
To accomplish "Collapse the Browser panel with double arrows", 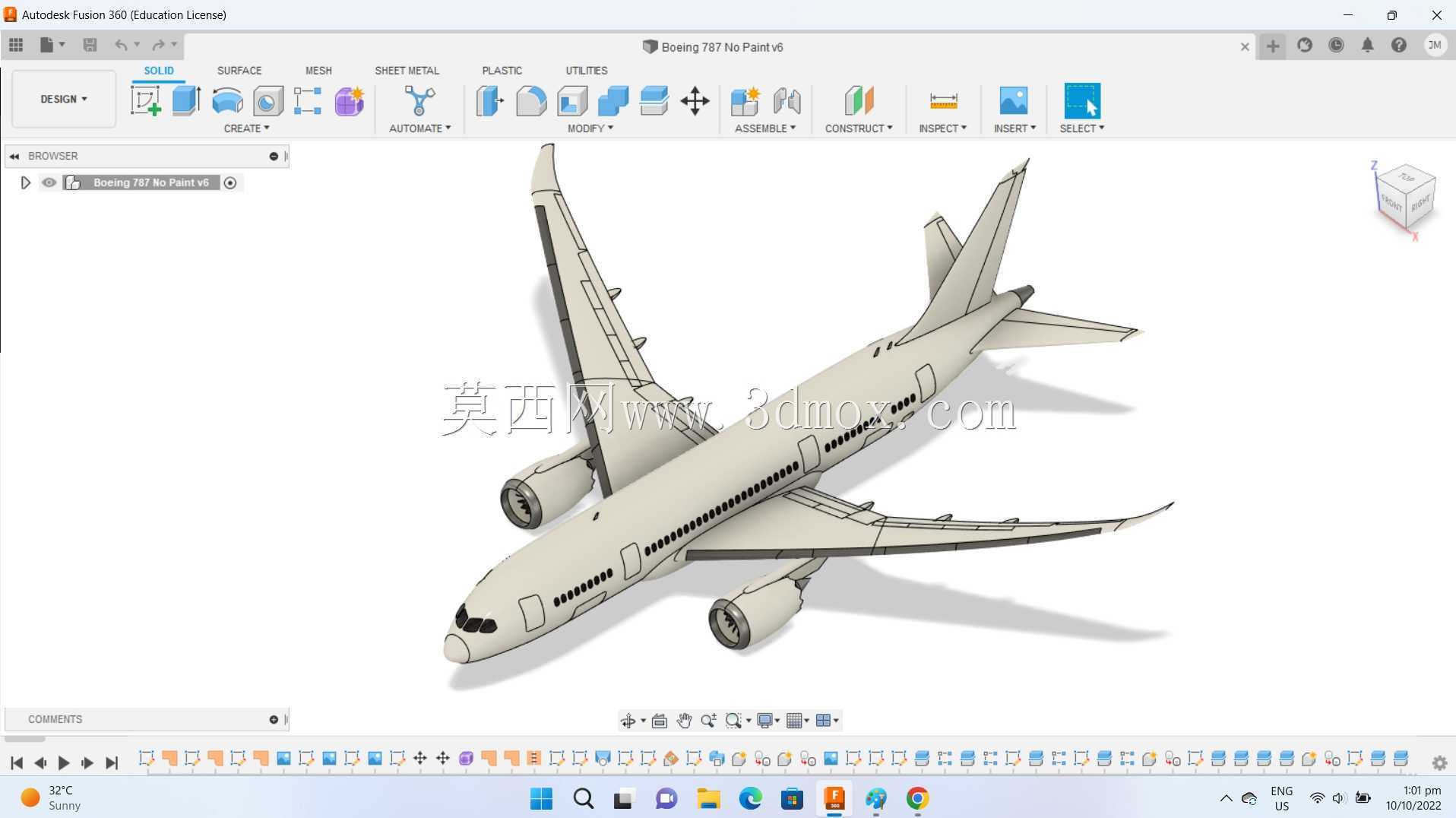I will click(x=14, y=157).
